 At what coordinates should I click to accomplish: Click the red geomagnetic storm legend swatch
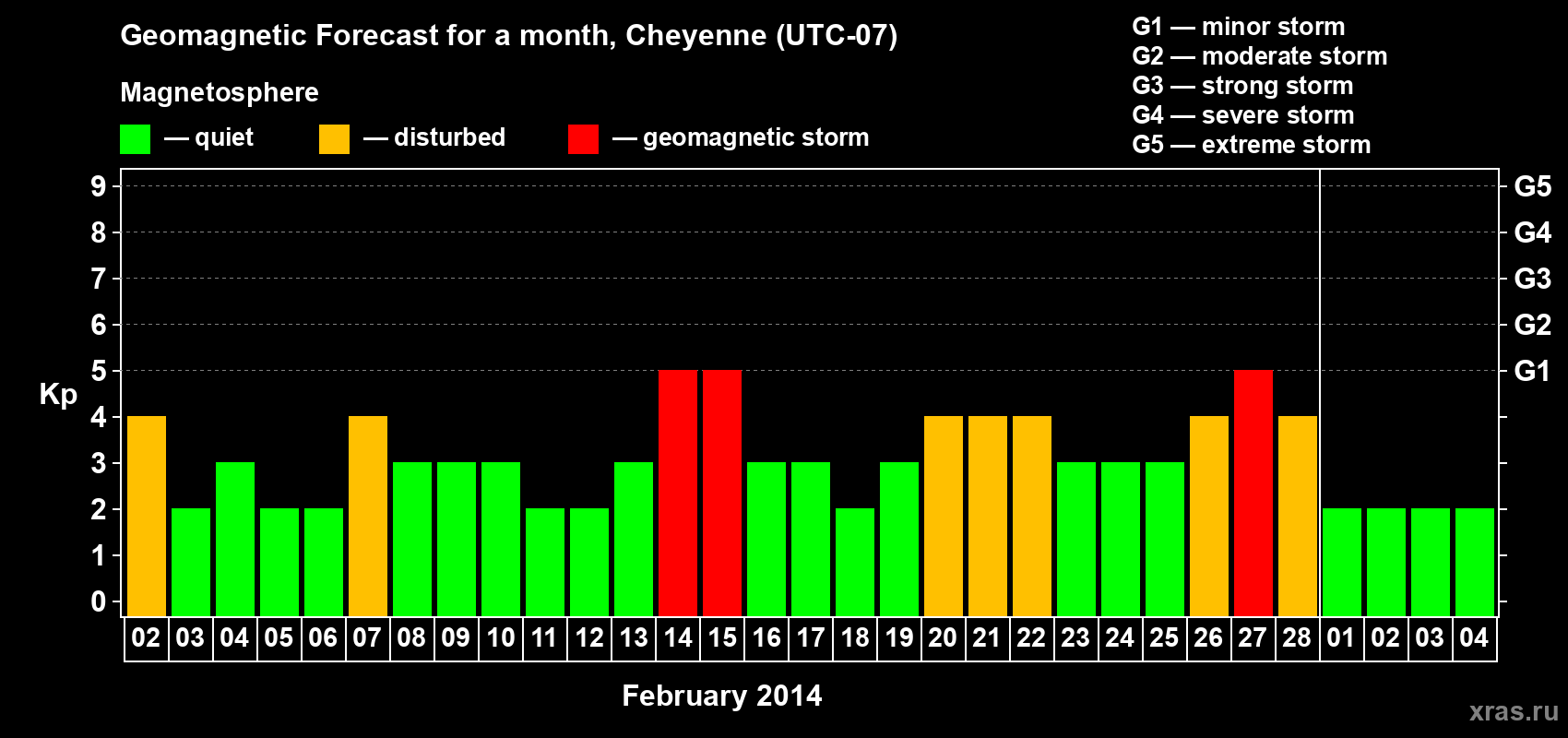click(x=583, y=139)
